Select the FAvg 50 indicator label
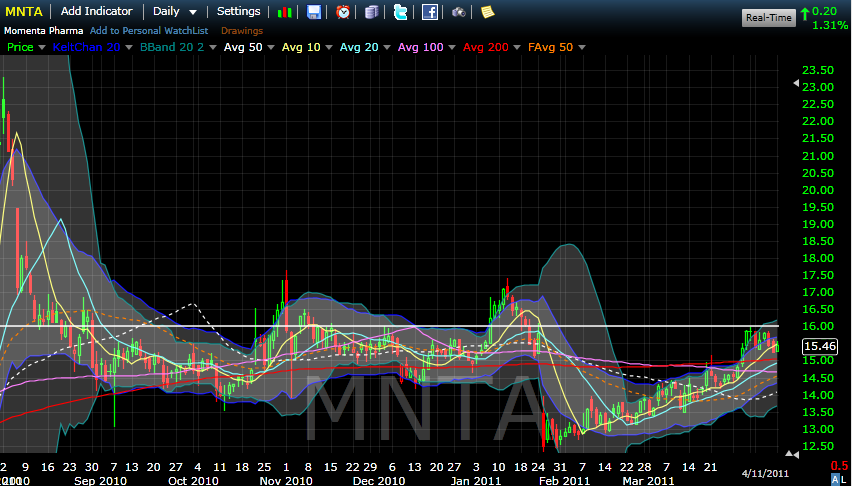852x486 pixels. tap(550, 47)
